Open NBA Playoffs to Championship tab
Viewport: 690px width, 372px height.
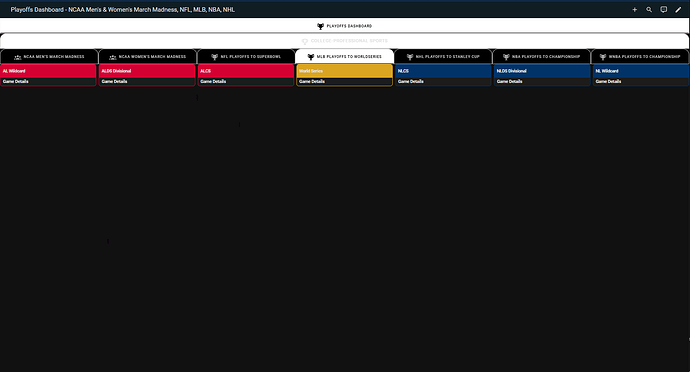pyautogui.click(x=542, y=56)
